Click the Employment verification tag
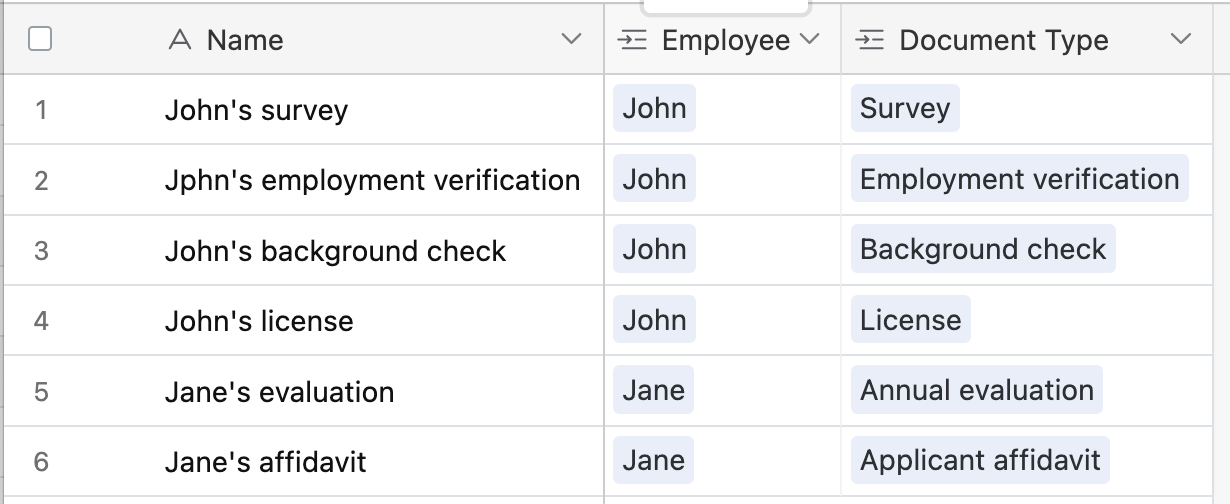Image resolution: width=1230 pixels, height=504 pixels. coord(1020,179)
